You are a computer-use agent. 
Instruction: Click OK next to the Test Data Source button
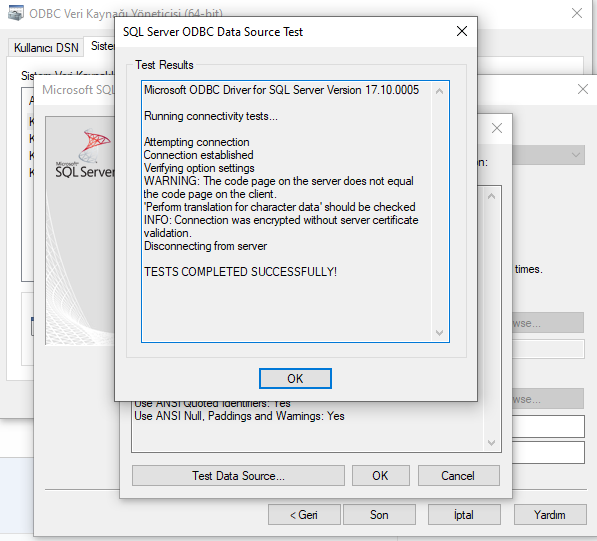coord(380,476)
